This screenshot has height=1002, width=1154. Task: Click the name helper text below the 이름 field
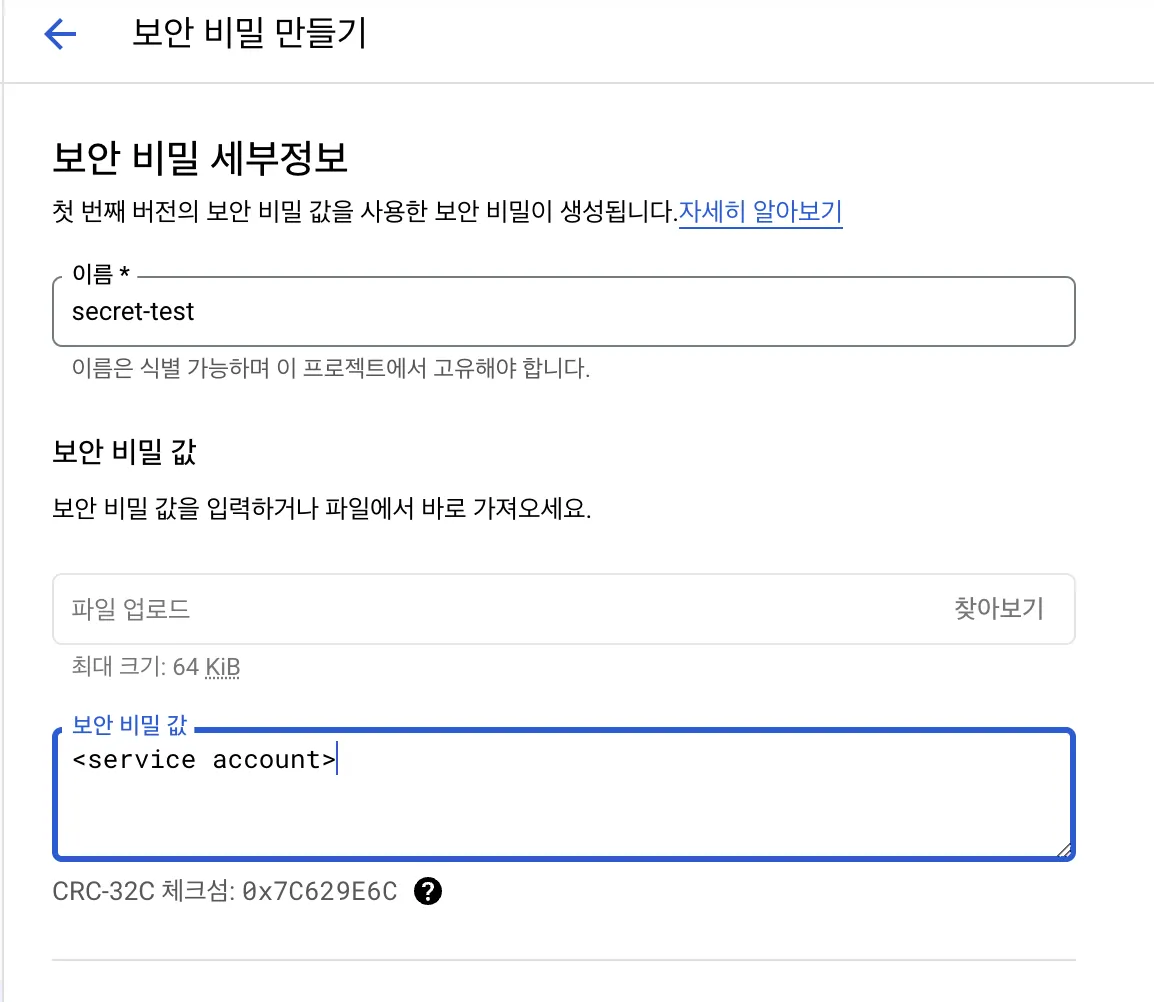(331, 369)
